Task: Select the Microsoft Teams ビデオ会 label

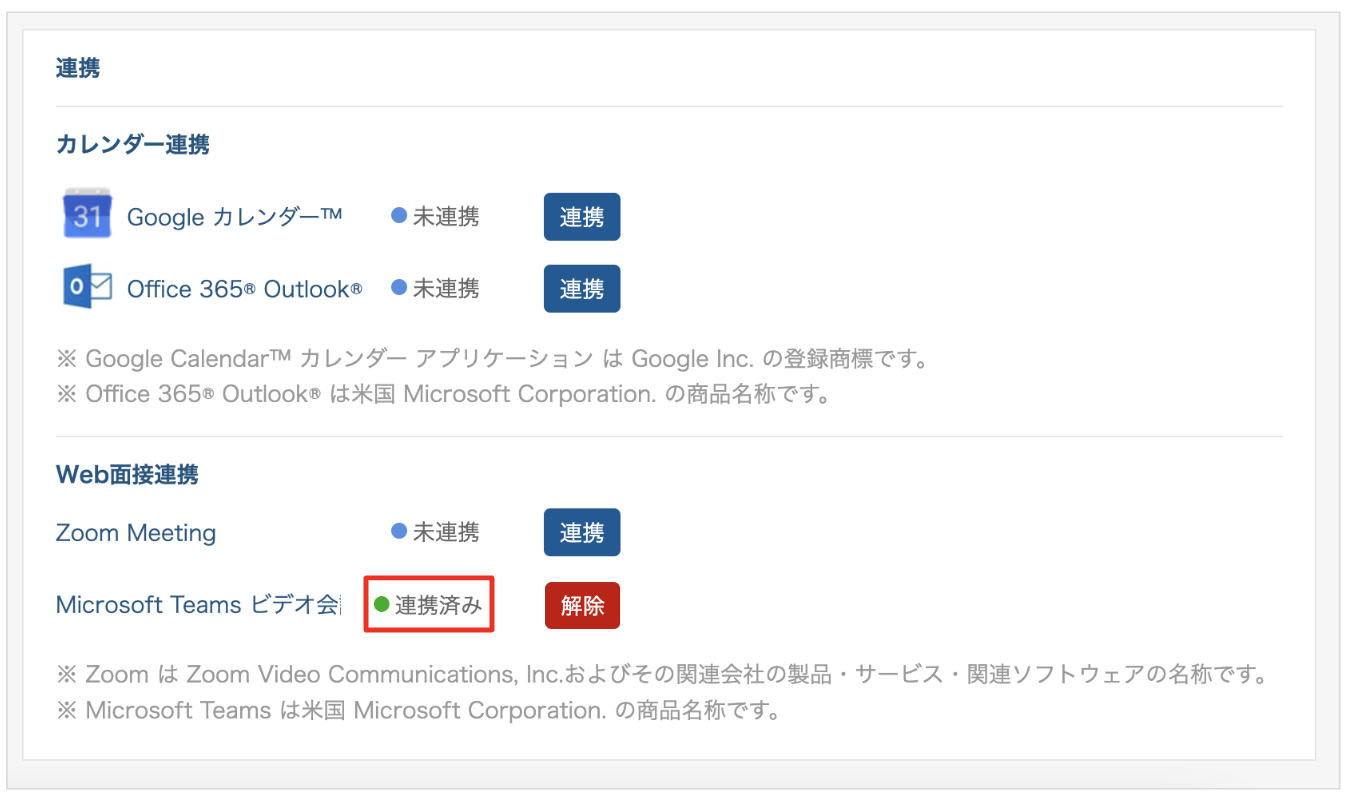Action: click(x=198, y=605)
